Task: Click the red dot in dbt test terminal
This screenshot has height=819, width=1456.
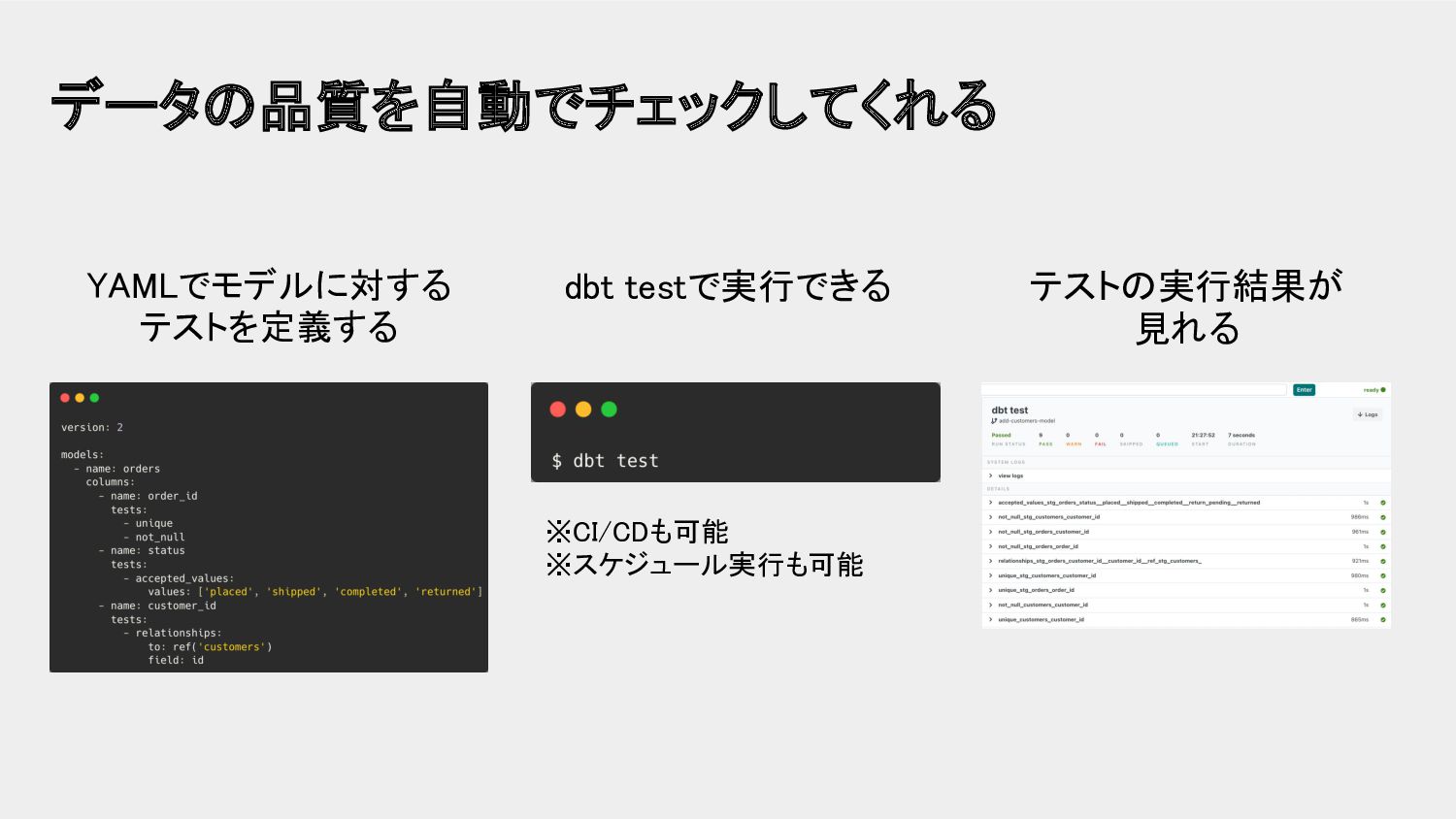Action: [558, 409]
